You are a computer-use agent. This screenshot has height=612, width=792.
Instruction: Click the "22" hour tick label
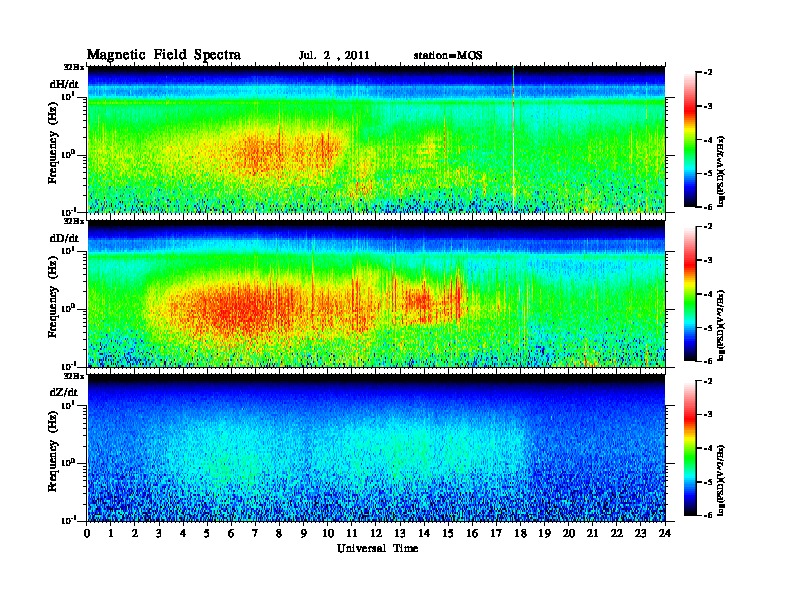(x=617, y=533)
